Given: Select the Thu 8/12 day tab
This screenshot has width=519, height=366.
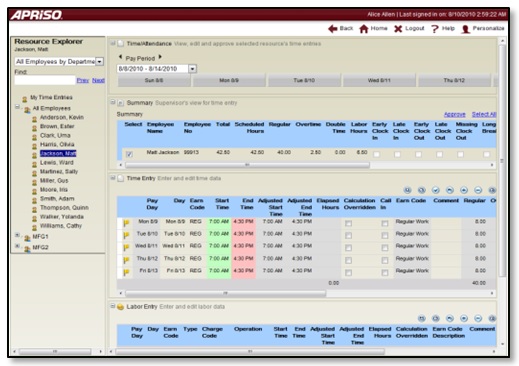Looking at the screenshot, I should [x=454, y=80].
